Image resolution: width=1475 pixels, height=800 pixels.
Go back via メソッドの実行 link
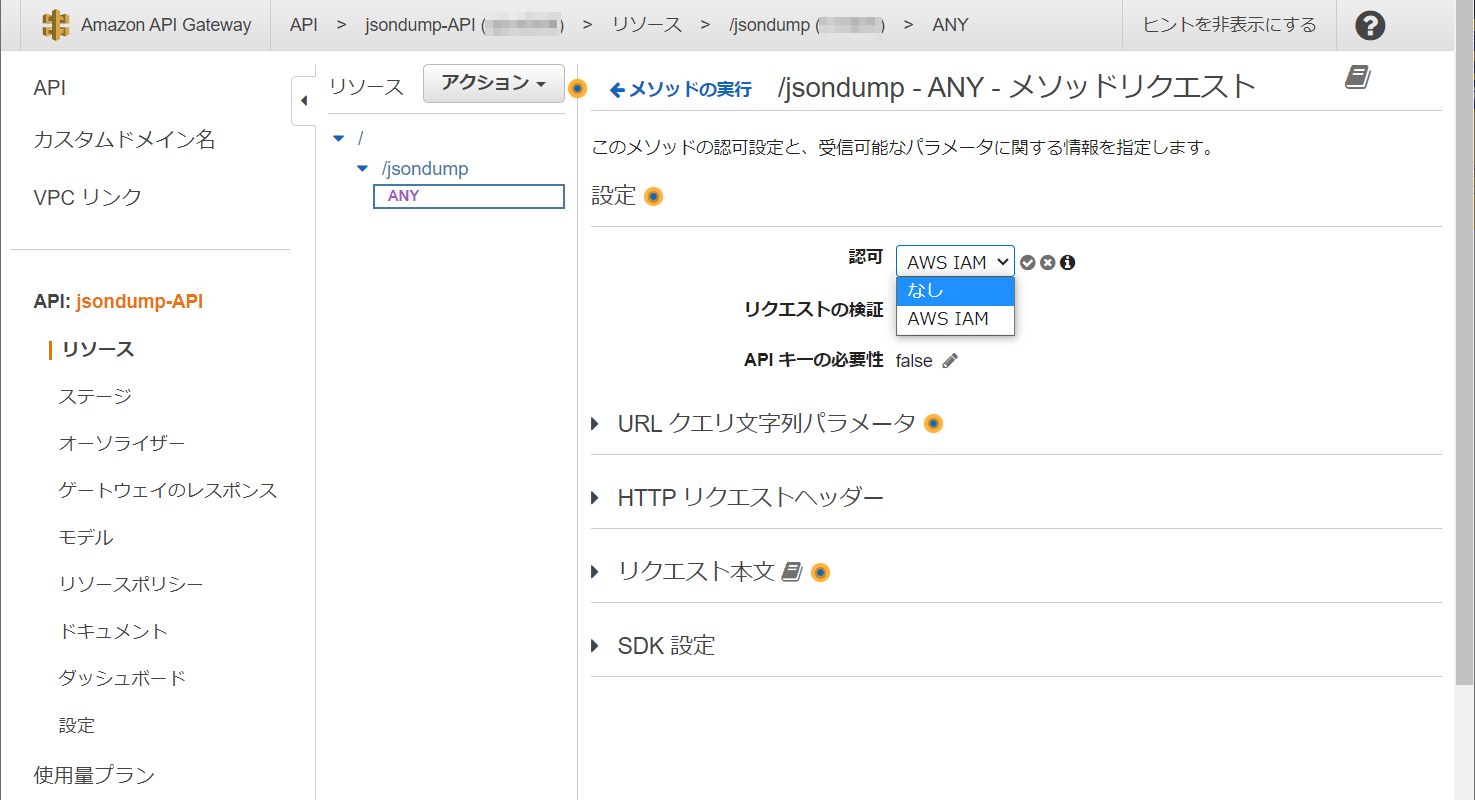(x=681, y=90)
